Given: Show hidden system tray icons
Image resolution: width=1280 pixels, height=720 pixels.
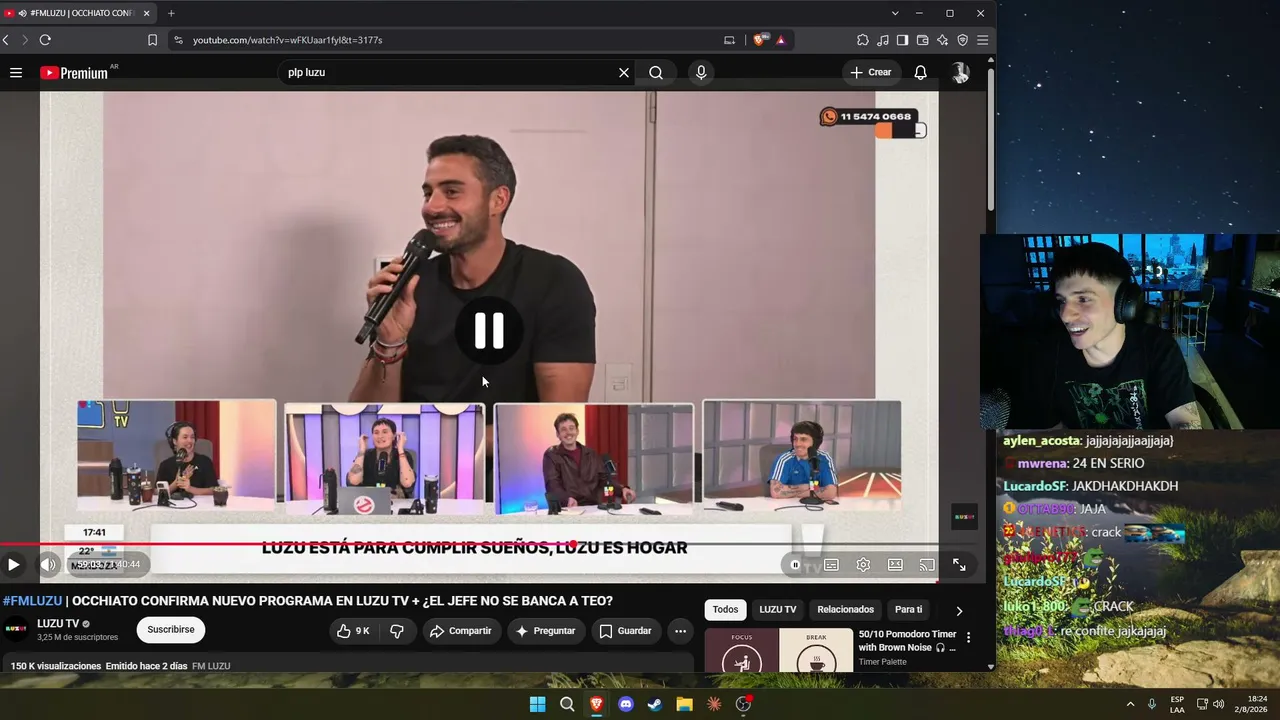Looking at the screenshot, I should tap(1131, 704).
